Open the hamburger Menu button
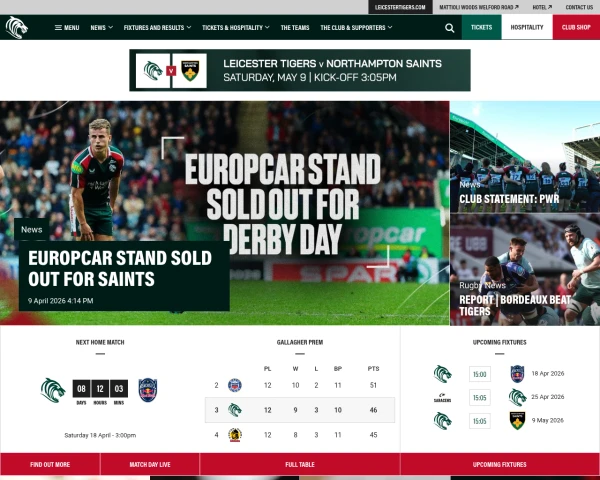Image resolution: width=600 pixels, height=480 pixels. pyautogui.click(x=67, y=28)
